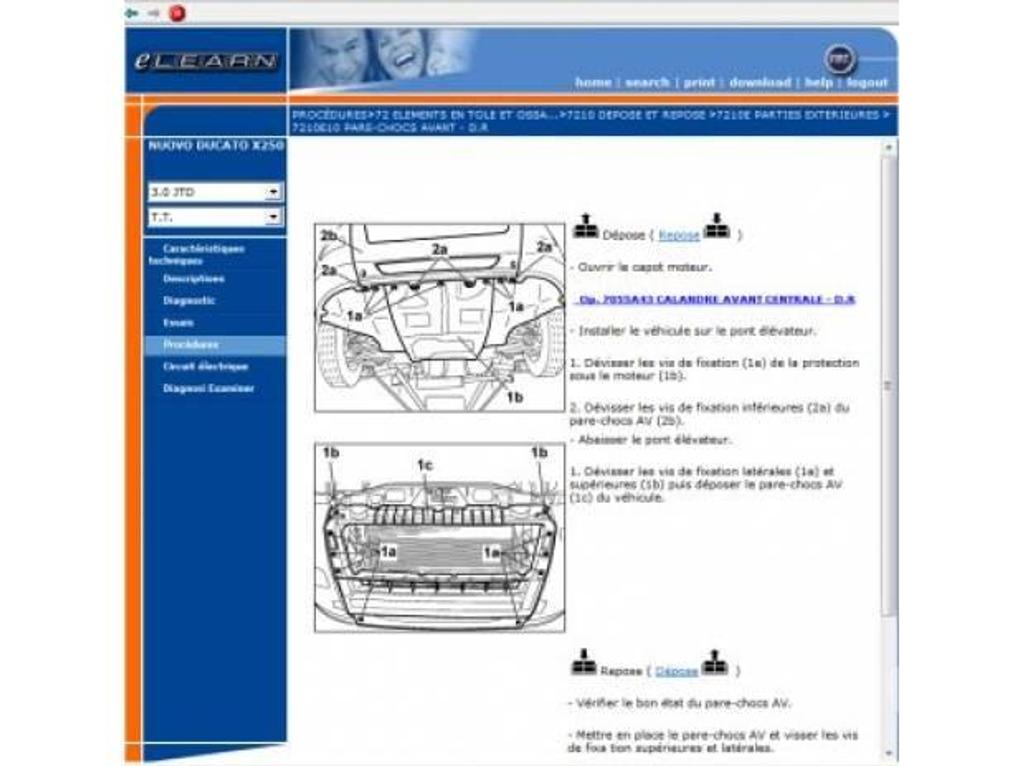Open the CALANDRE AVANT CENTRALE operation link
The height and width of the screenshot is (766, 1024).
(x=716, y=299)
